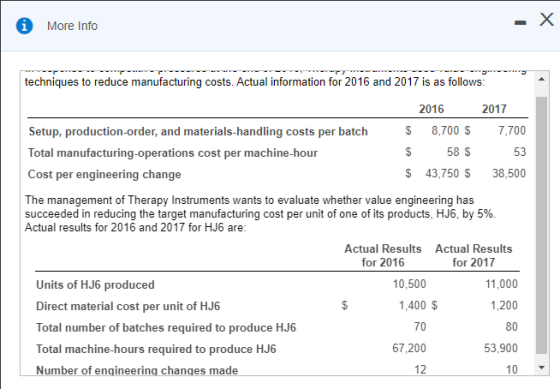Click the line starting 'techniques to reduce manufacturing costs'
The height and width of the screenshot is (389, 560).
(255, 82)
